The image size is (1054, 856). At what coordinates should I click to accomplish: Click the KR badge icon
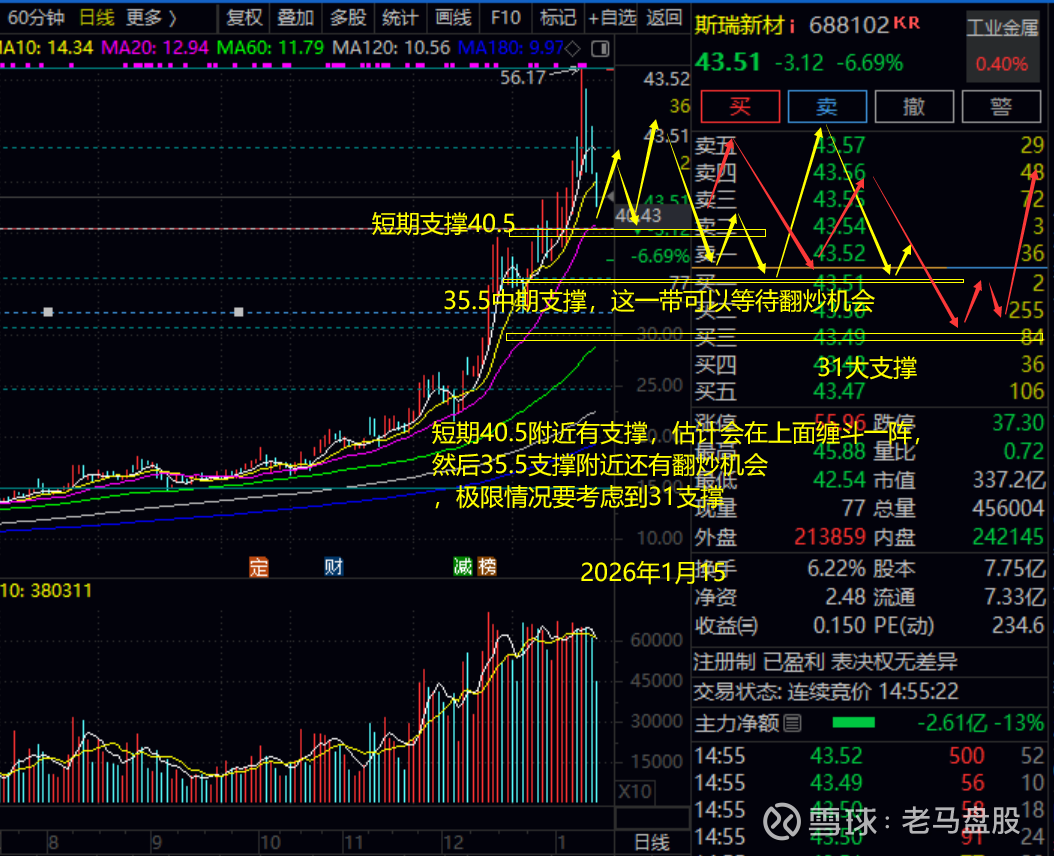pyautogui.click(x=906, y=23)
